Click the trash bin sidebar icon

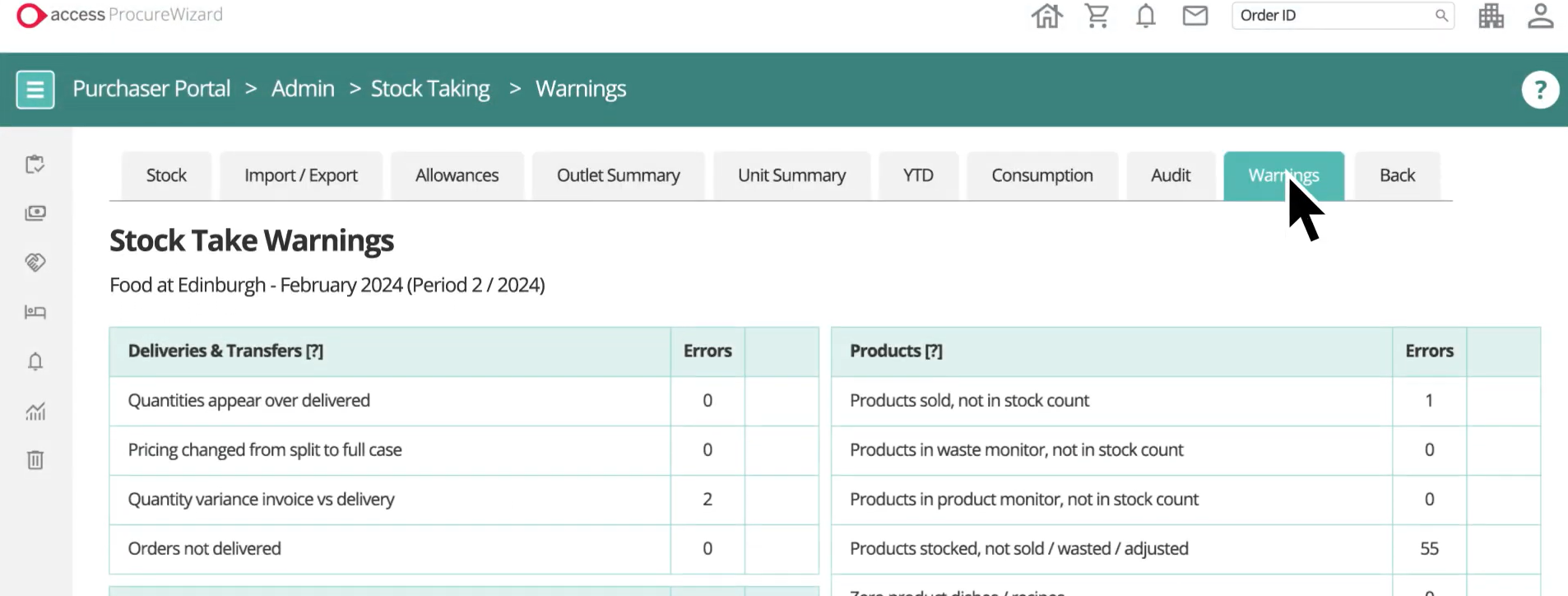[35, 459]
